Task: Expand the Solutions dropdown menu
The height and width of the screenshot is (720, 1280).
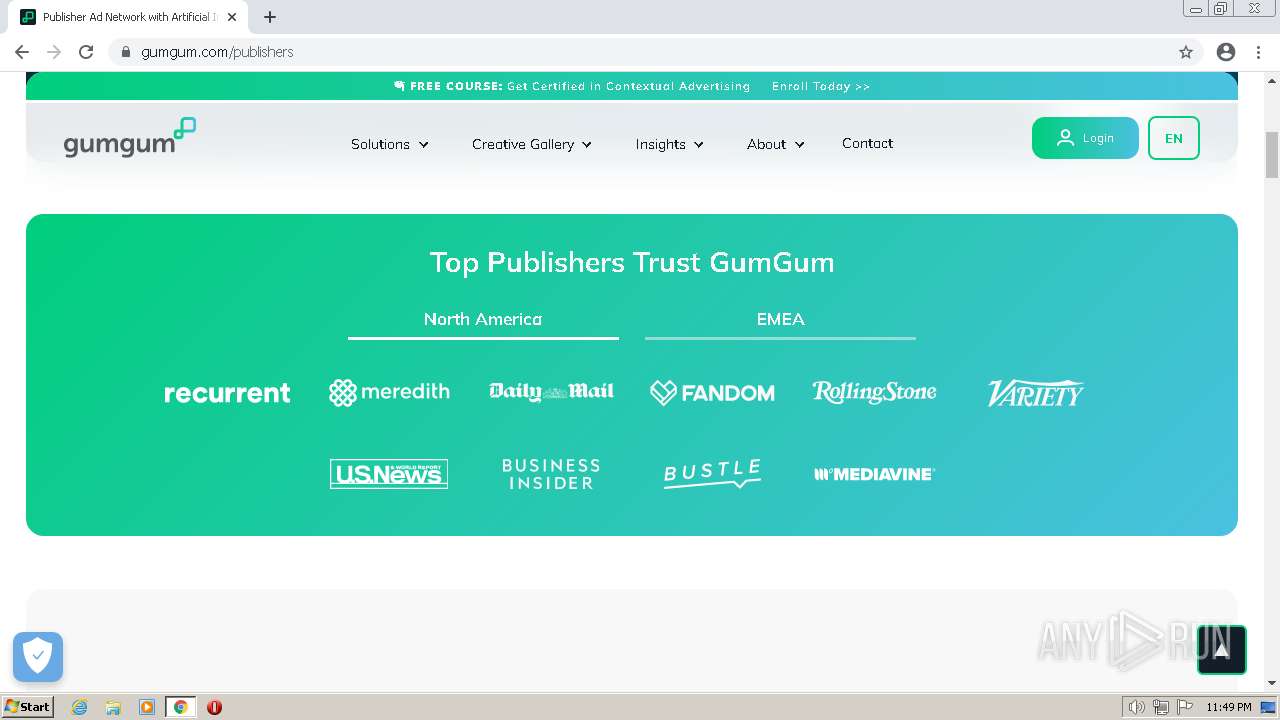Action: tap(390, 144)
